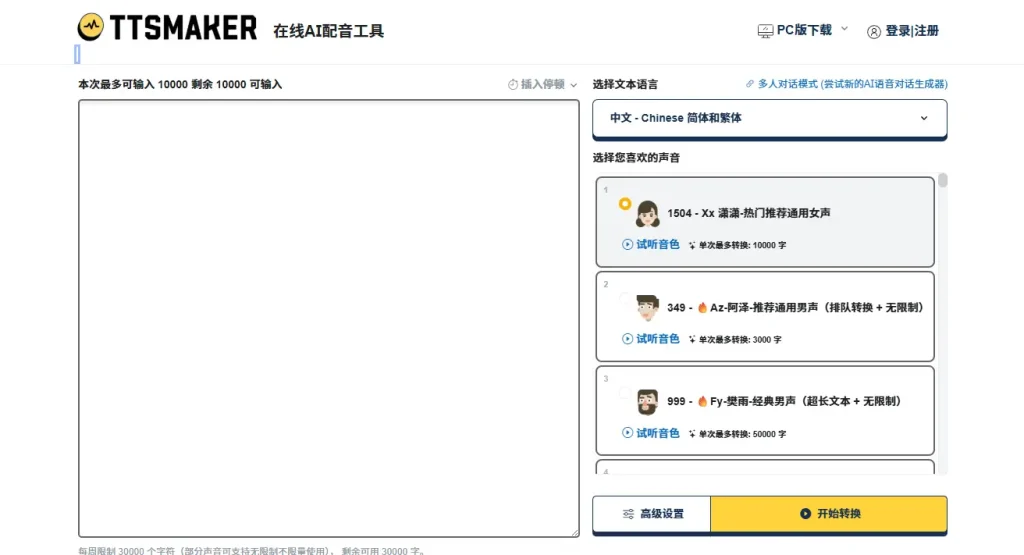Click the TTSMAKER logo icon

[x=91, y=28]
